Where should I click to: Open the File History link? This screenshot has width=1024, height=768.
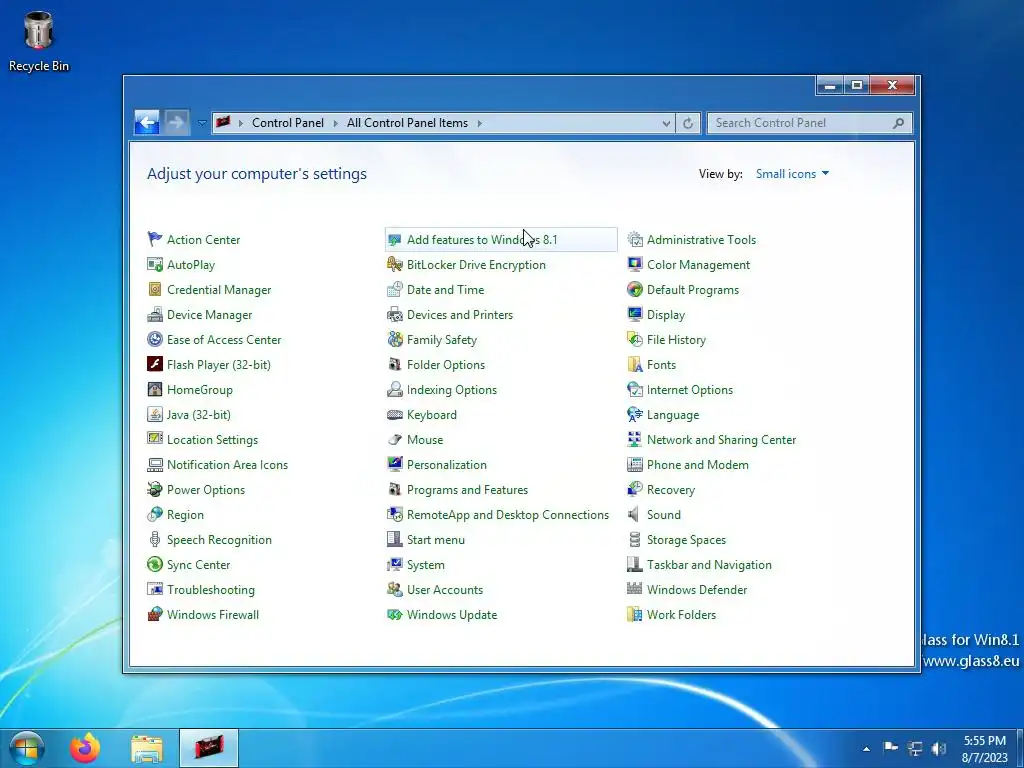676,340
